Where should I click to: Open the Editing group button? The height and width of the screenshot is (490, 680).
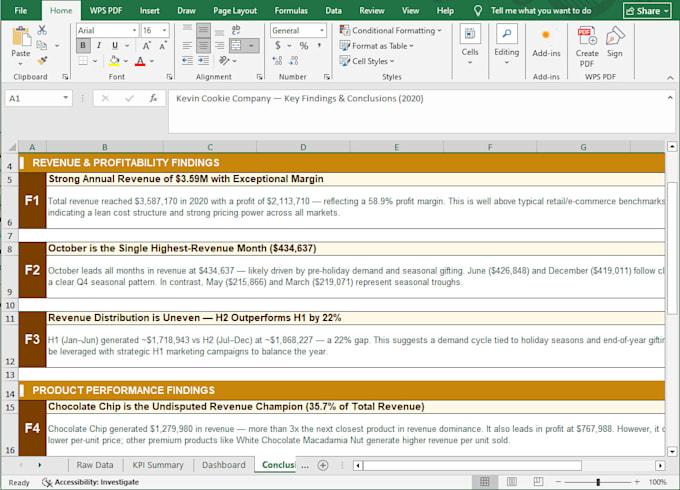point(507,45)
